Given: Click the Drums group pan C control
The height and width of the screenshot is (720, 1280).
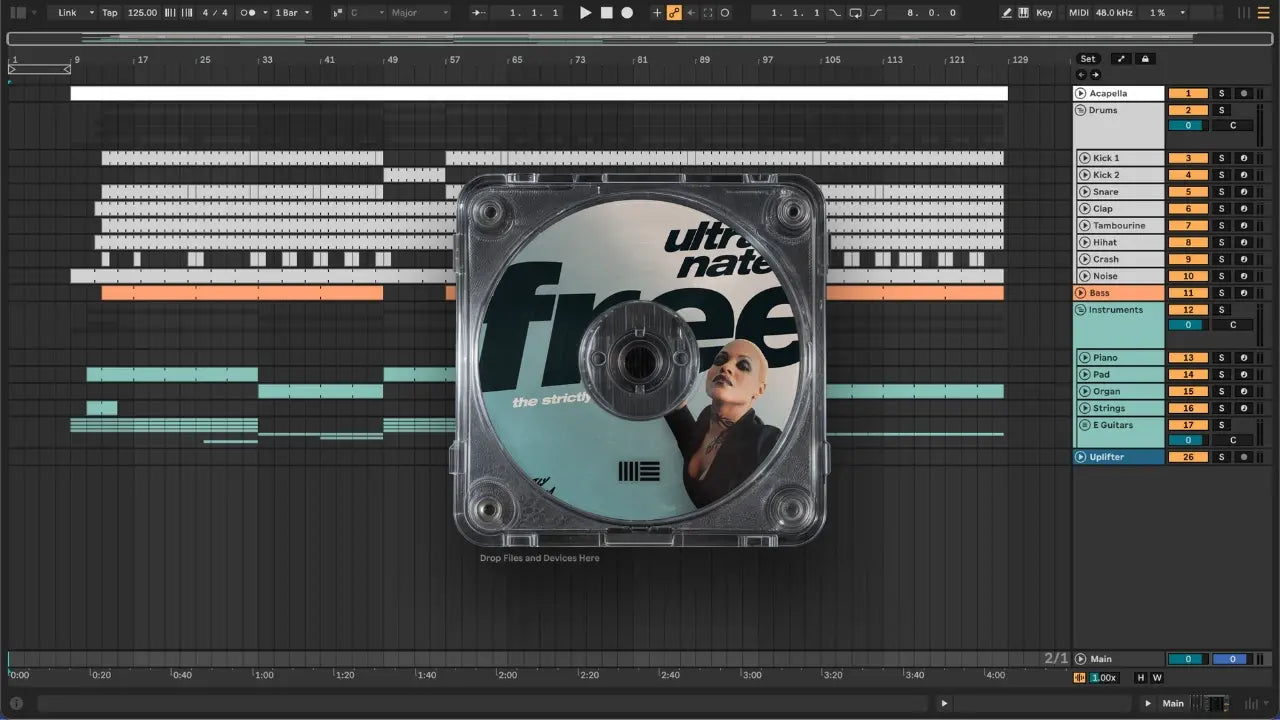Looking at the screenshot, I should point(1233,126).
